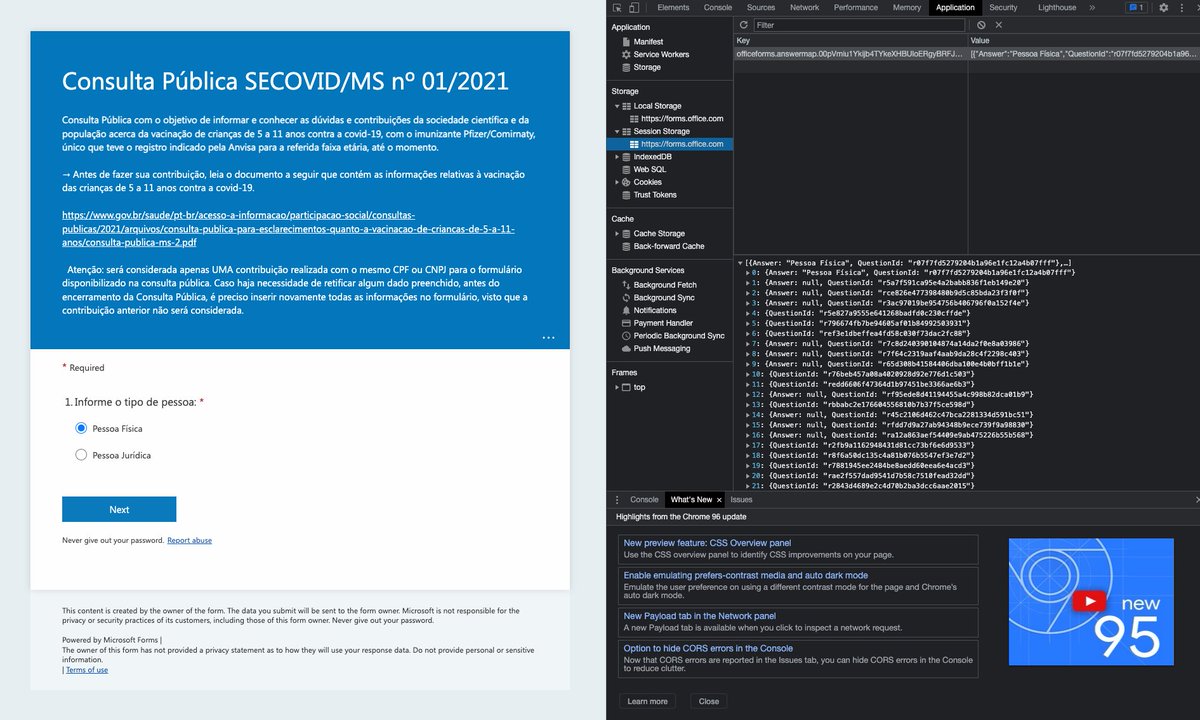Open Periodic Background Sync service

pyautogui.click(x=679, y=336)
